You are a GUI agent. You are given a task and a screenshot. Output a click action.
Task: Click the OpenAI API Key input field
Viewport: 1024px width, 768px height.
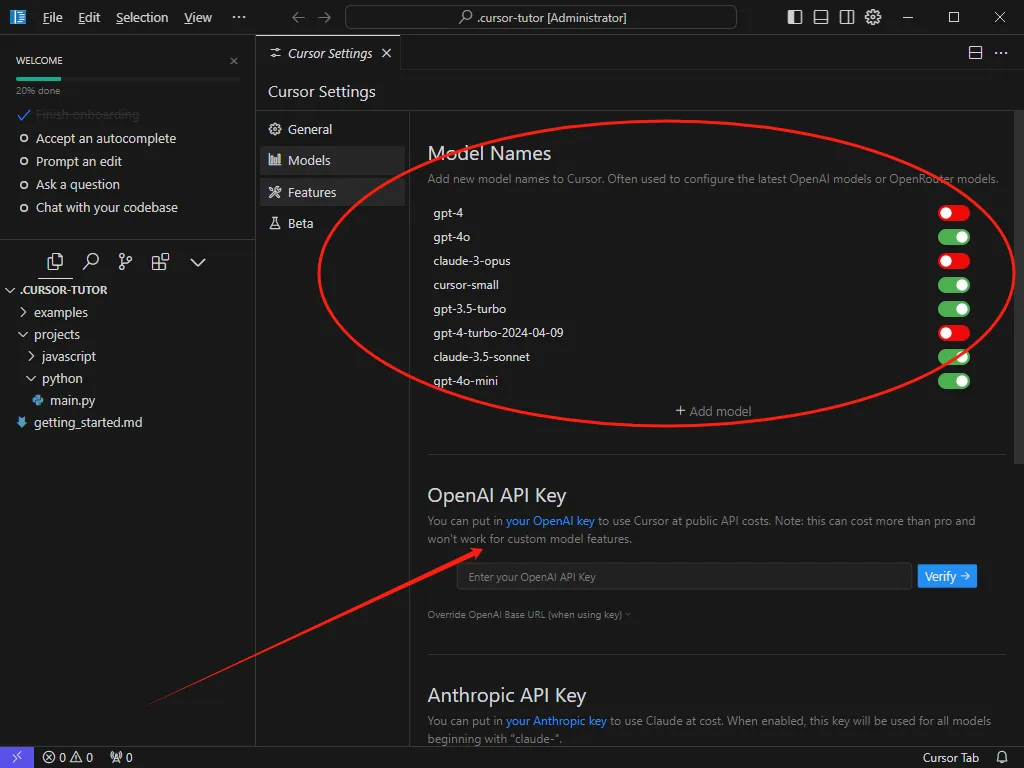[x=683, y=577]
